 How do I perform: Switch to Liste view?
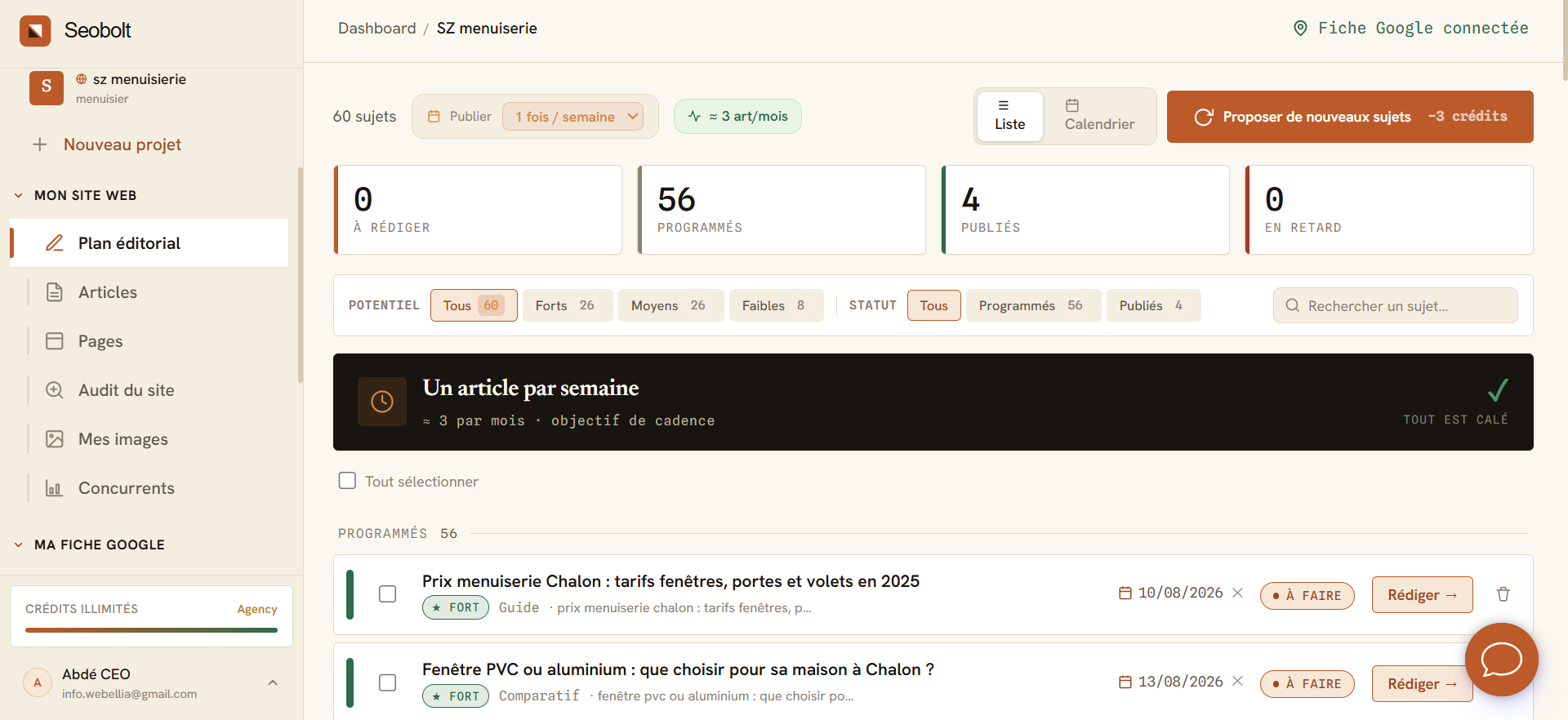1010,116
